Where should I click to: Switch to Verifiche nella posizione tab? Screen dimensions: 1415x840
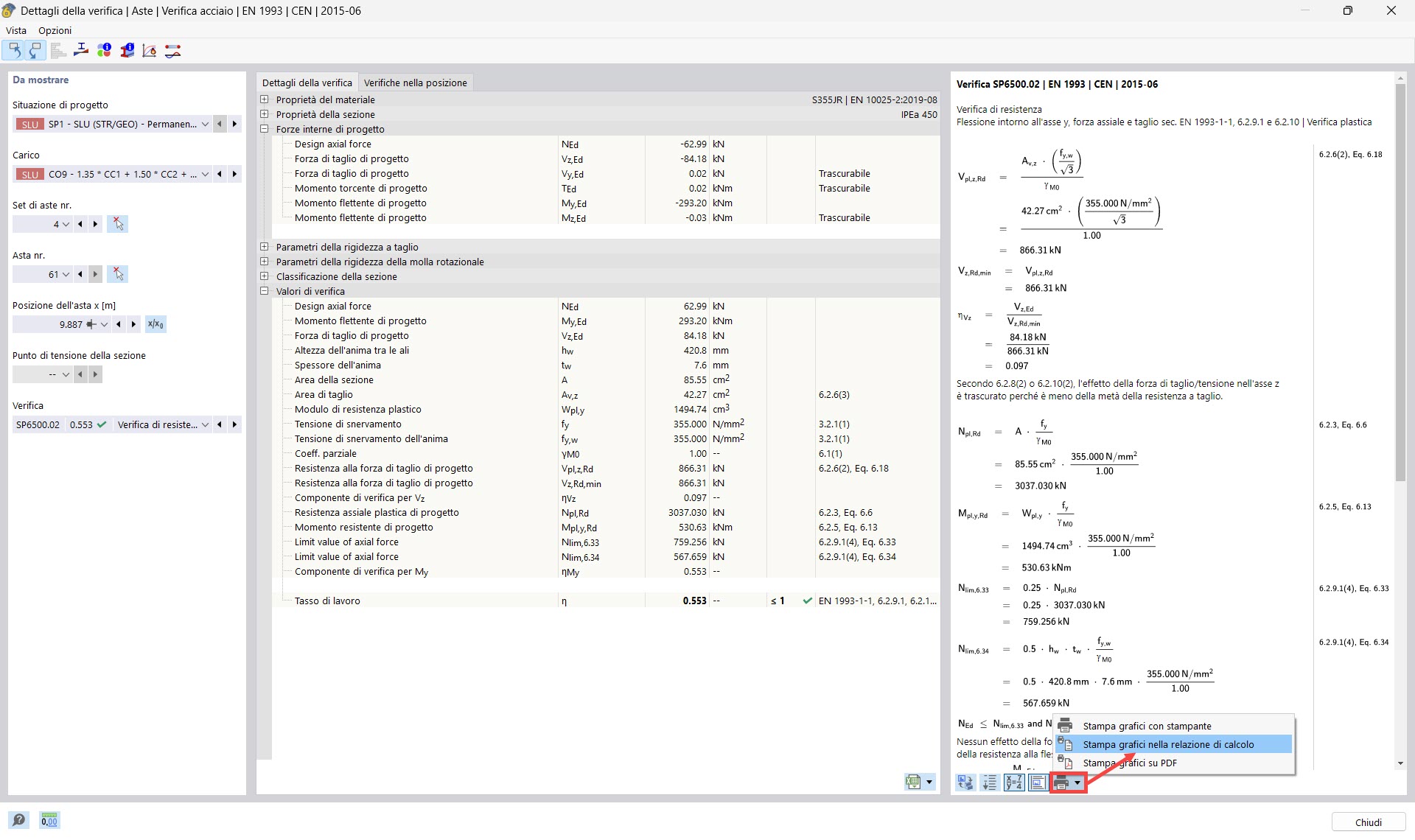pyautogui.click(x=416, y=82)
